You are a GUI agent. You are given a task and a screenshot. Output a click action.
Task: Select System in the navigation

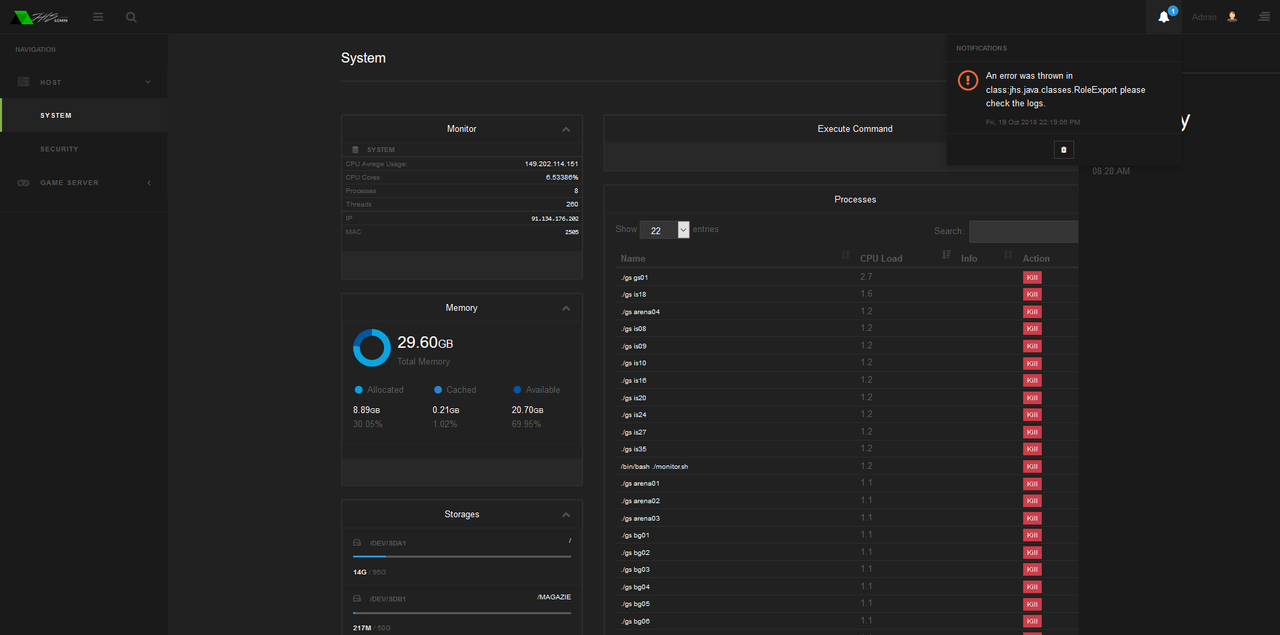(x=84, y=115)
